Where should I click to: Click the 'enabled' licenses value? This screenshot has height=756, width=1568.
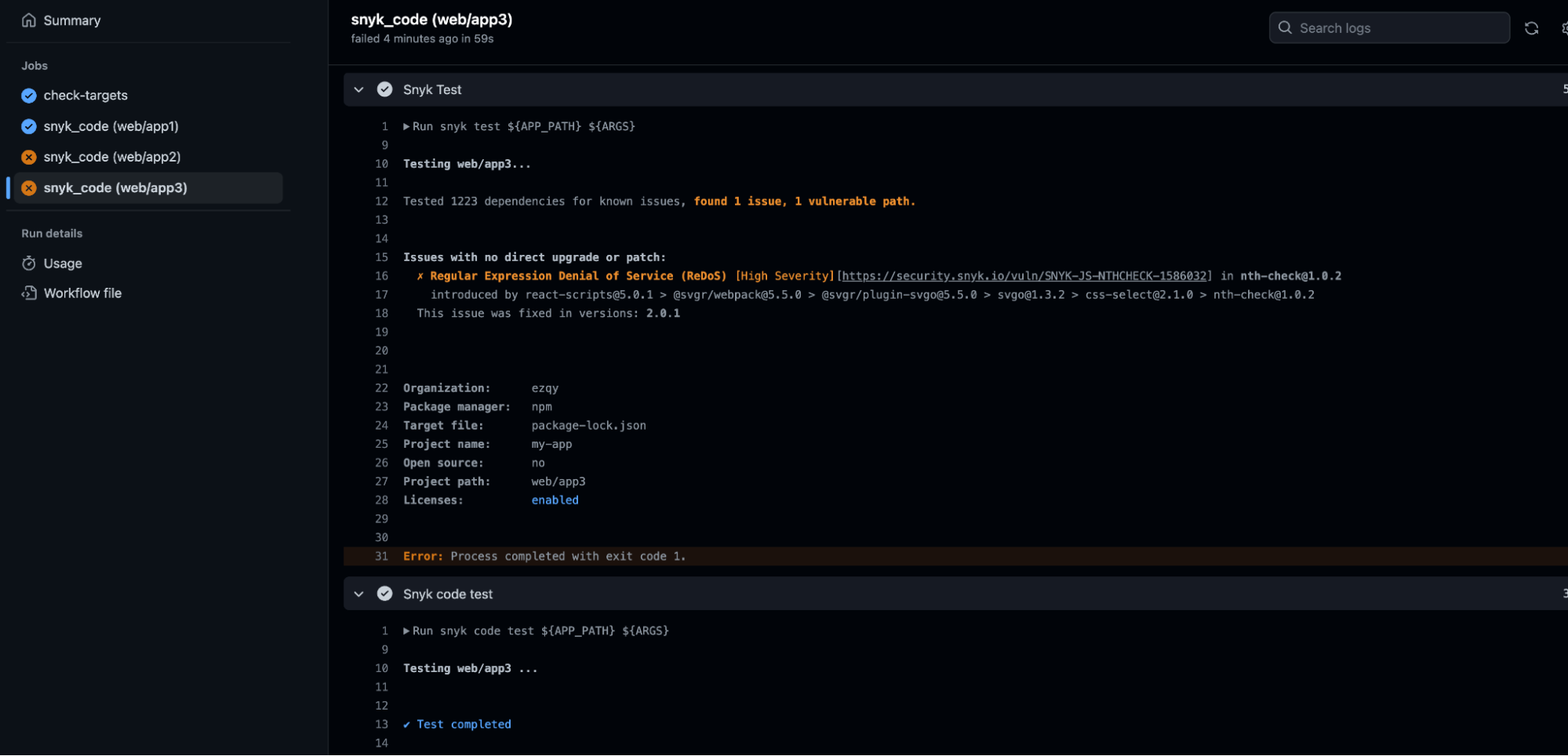(555, 500)
